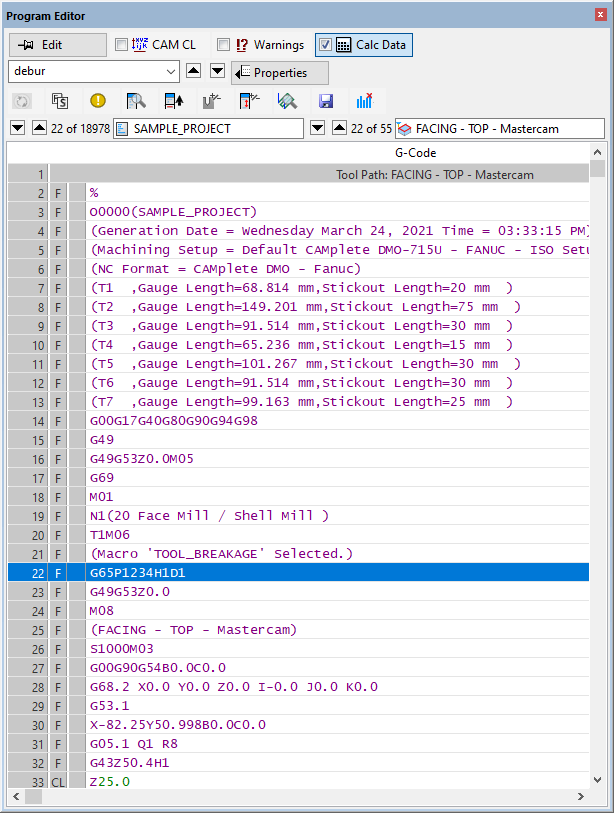This screenshot has height=813, width=614.
Task: Go to previous program line via up arrow beside 22 of 18978
Action: coord(39,128)
